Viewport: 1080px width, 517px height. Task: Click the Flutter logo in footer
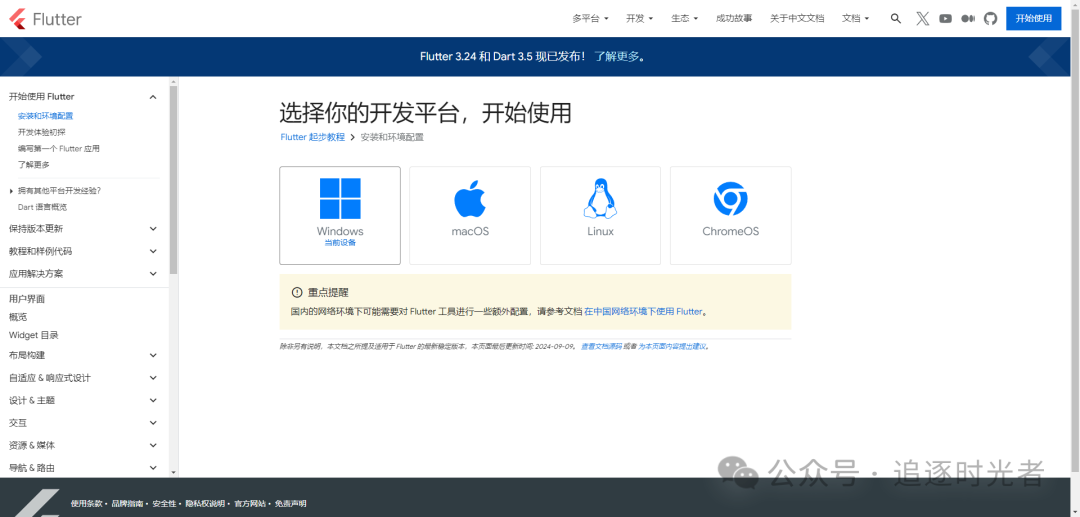click(36, 503)
